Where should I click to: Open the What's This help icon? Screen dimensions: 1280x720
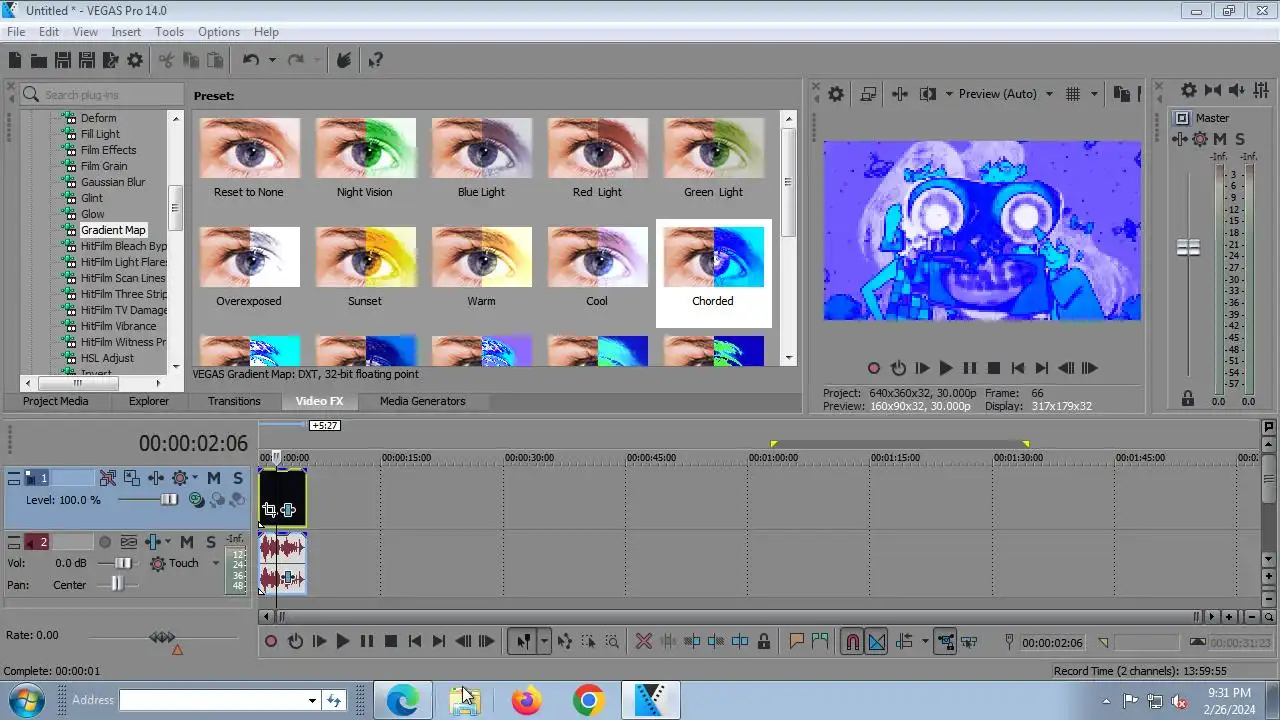pos(375,61)
